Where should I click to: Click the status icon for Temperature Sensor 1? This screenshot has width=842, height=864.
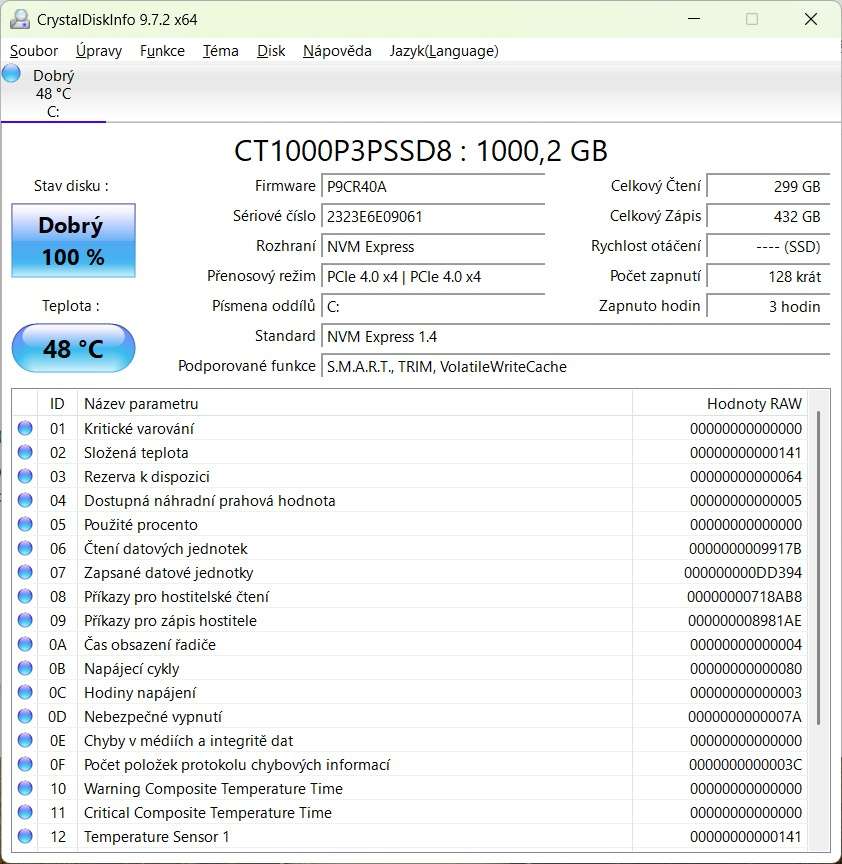tap(24, 836)
